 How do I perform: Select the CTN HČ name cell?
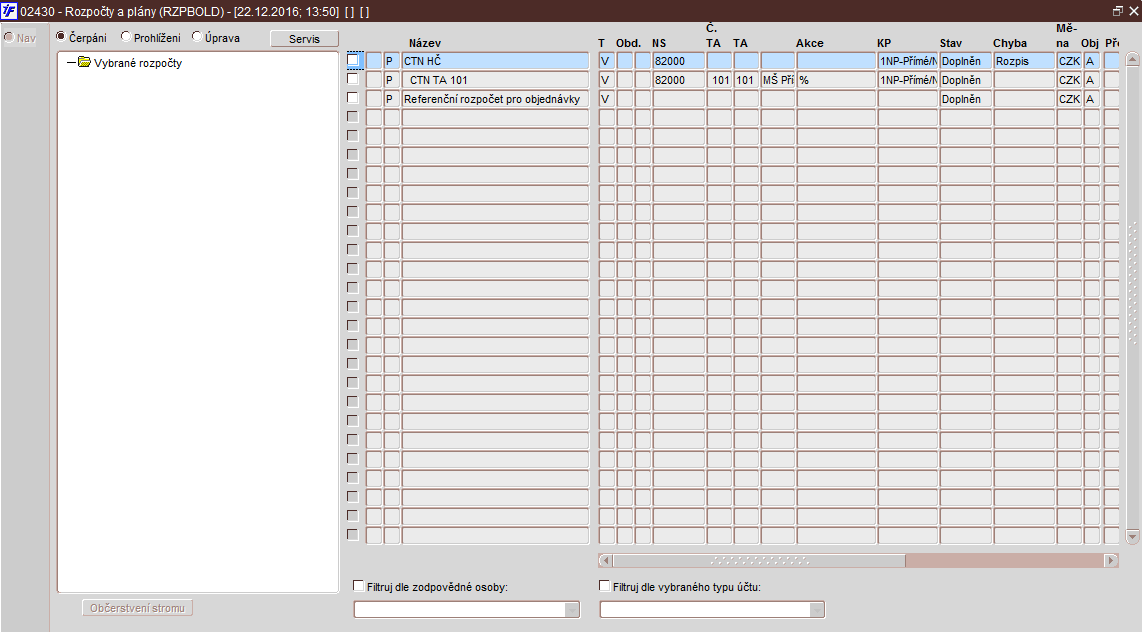point(495,61)
